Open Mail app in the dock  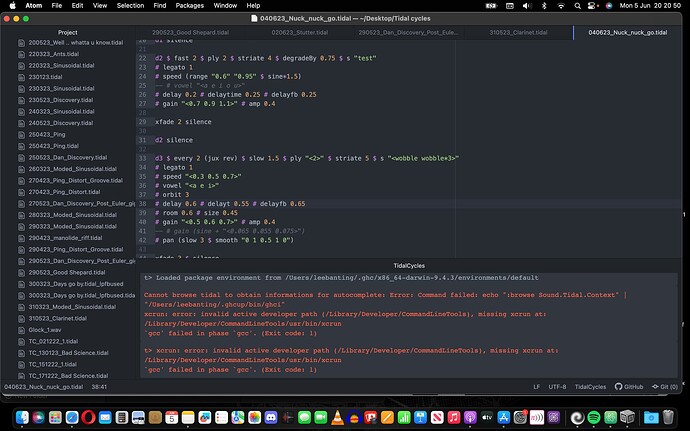point(105,417)
